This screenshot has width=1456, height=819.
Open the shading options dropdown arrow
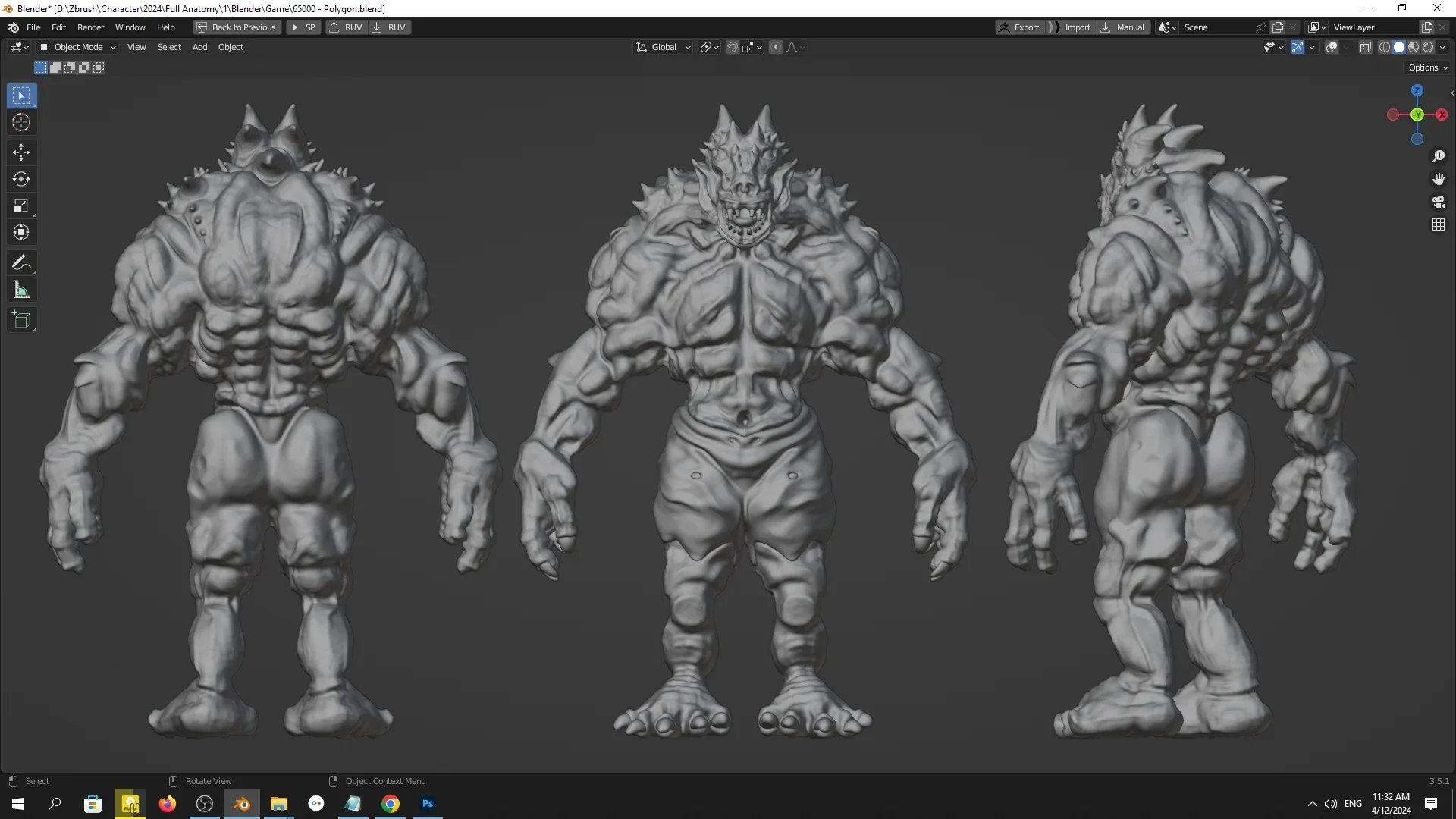(x=1442, y=47)
